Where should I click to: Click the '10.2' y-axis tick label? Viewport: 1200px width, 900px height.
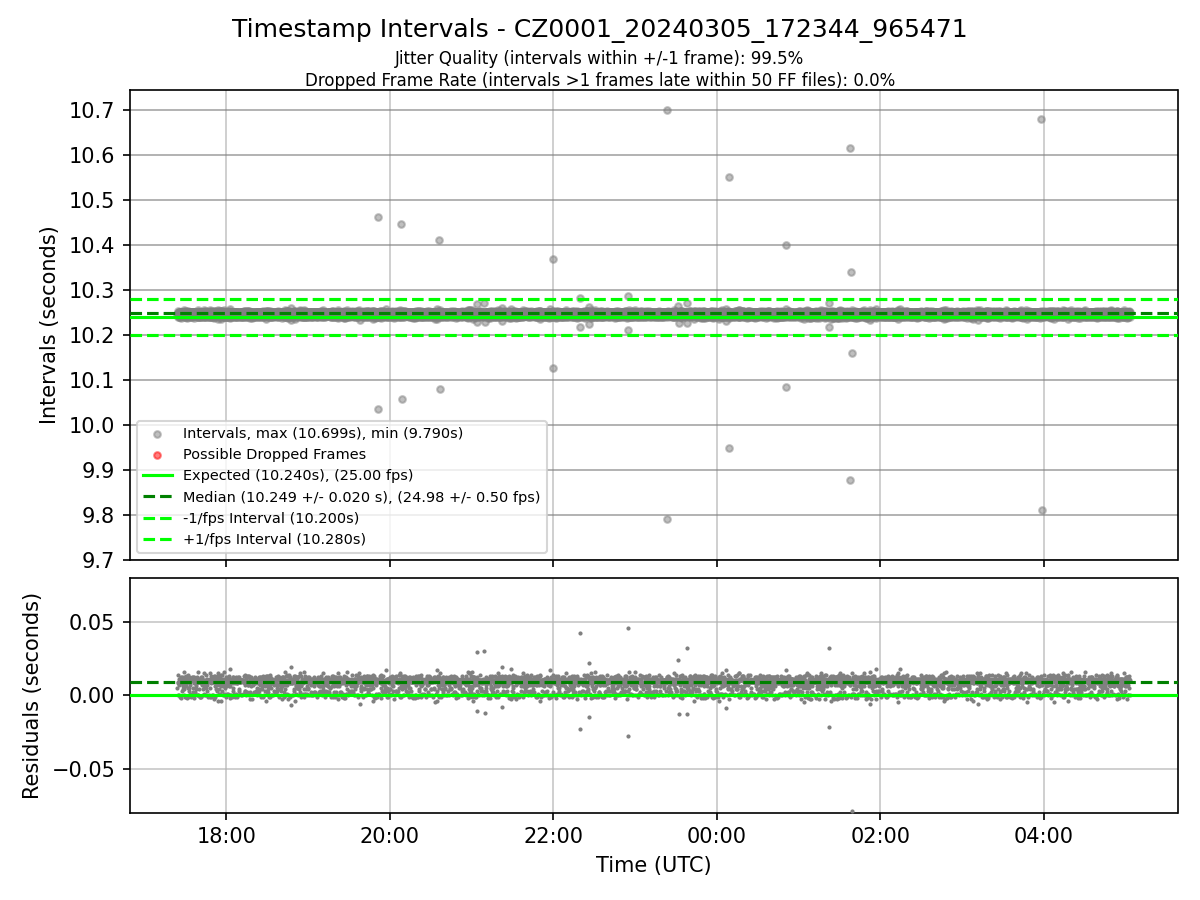(94, 335)
